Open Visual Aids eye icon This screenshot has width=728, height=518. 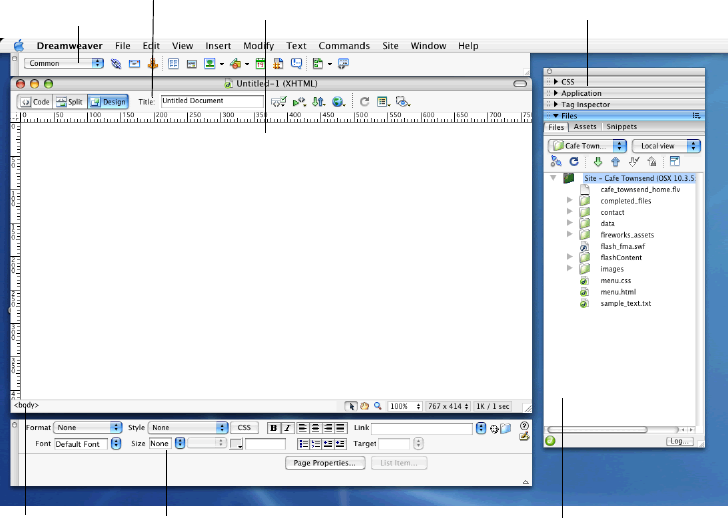(403, 102)
